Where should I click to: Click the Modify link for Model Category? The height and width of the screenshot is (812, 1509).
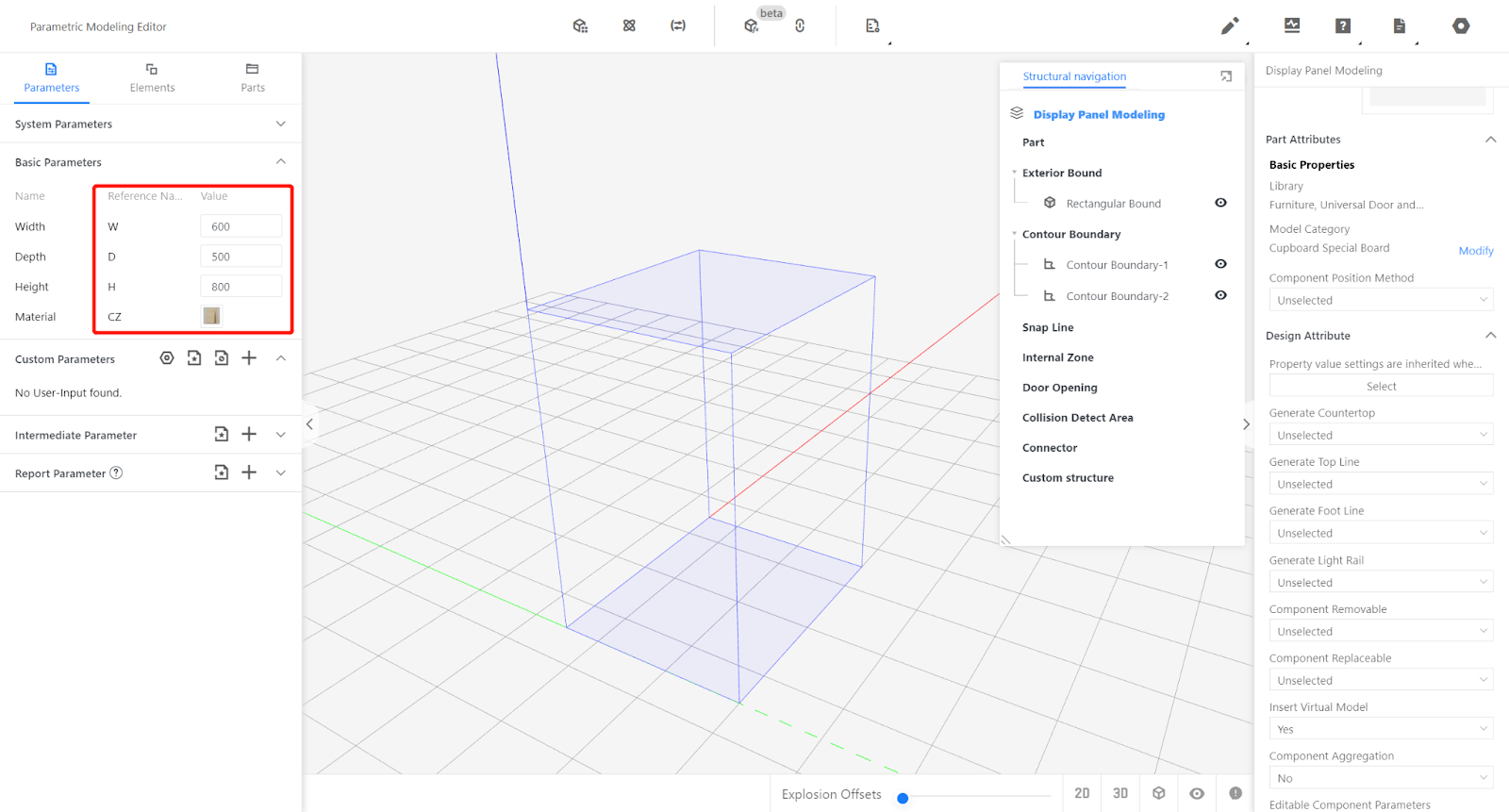coord(1475,251)
